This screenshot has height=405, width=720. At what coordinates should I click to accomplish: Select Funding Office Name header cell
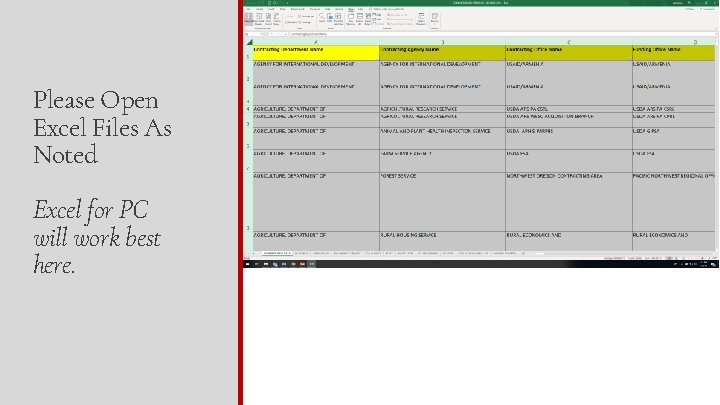(674, 53)
